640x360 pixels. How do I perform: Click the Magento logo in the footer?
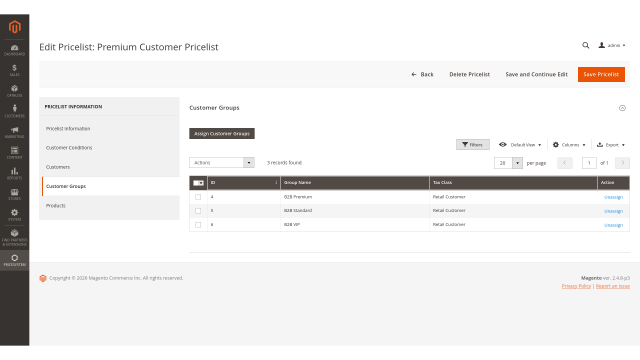pyautogui.click(x=43, y=278)
